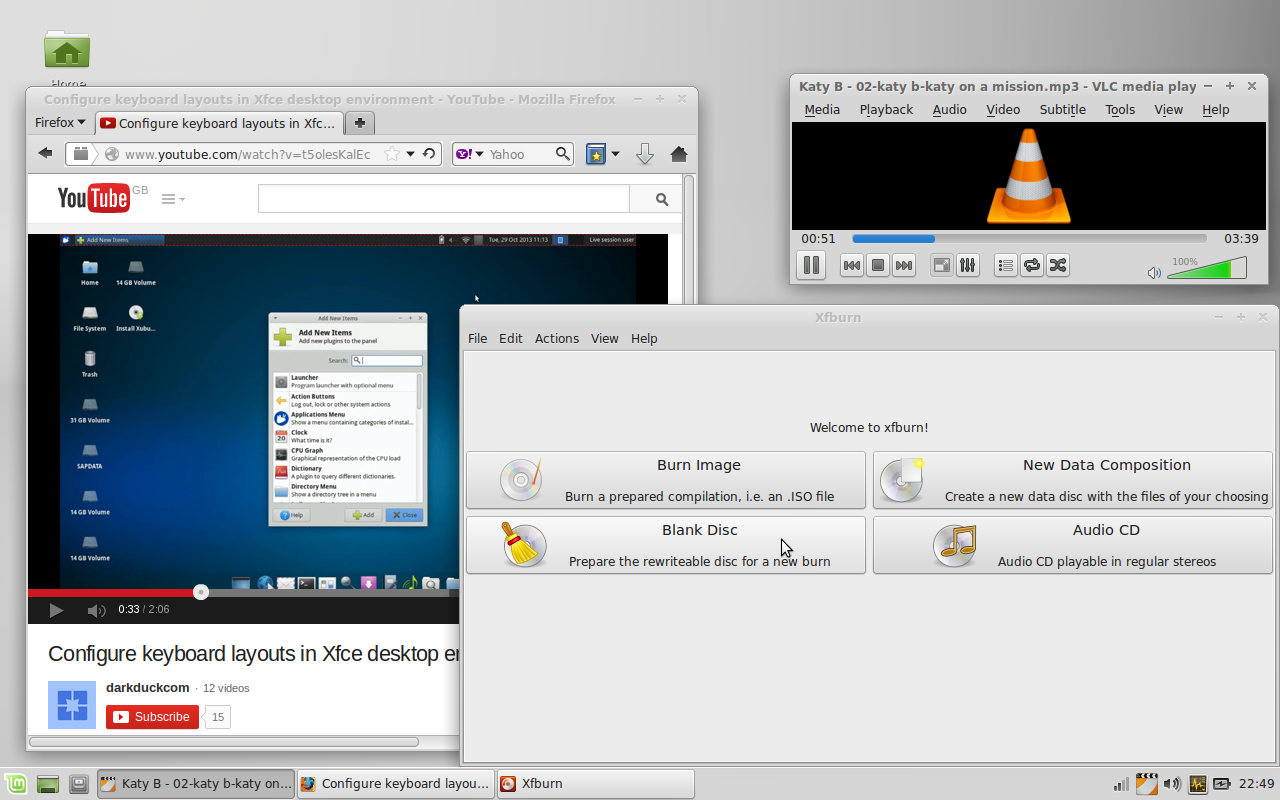Image resolution: width=1280 pixels, height=800 pixels.
Task: Open Xfburn Actions menu
Action: click(x=557, y=339)
